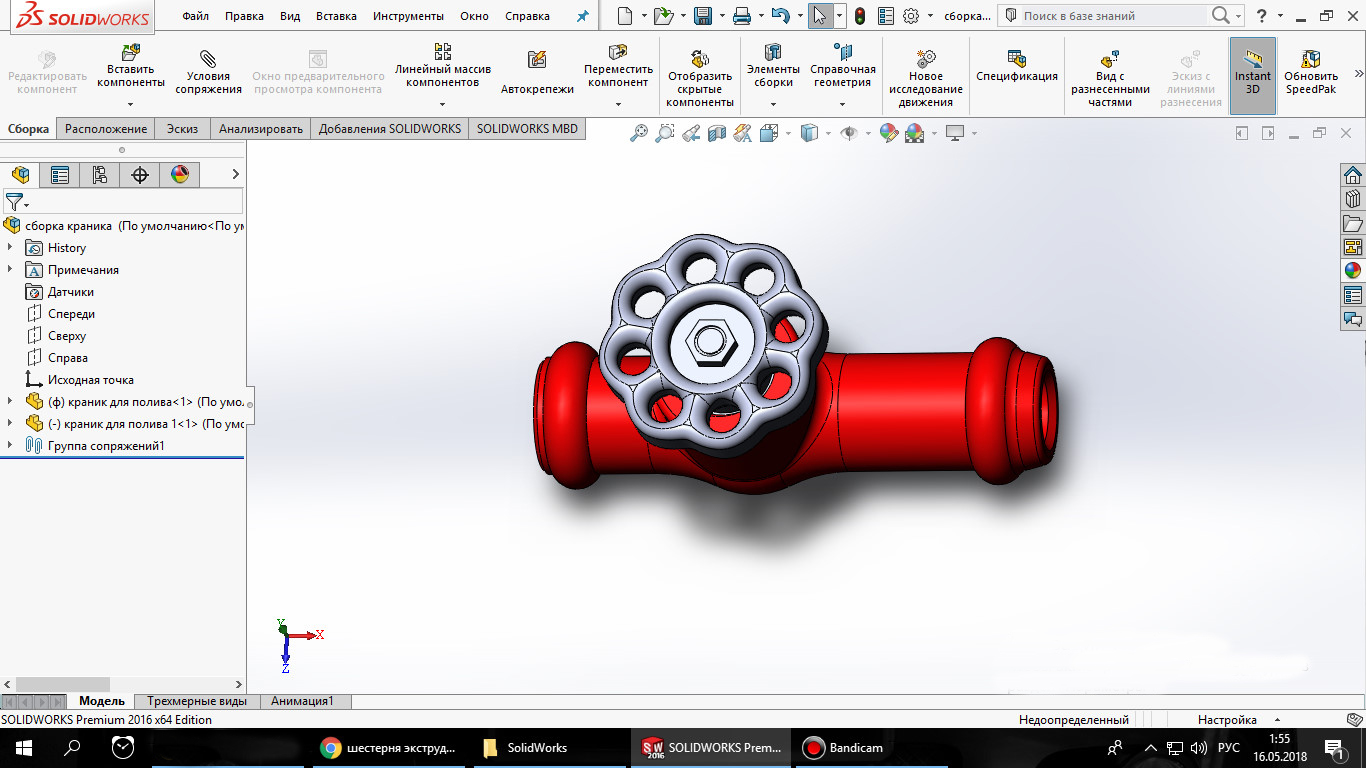
Task: Open the Трехмерные виды bottom tab
Action: [x=196, y=702]
